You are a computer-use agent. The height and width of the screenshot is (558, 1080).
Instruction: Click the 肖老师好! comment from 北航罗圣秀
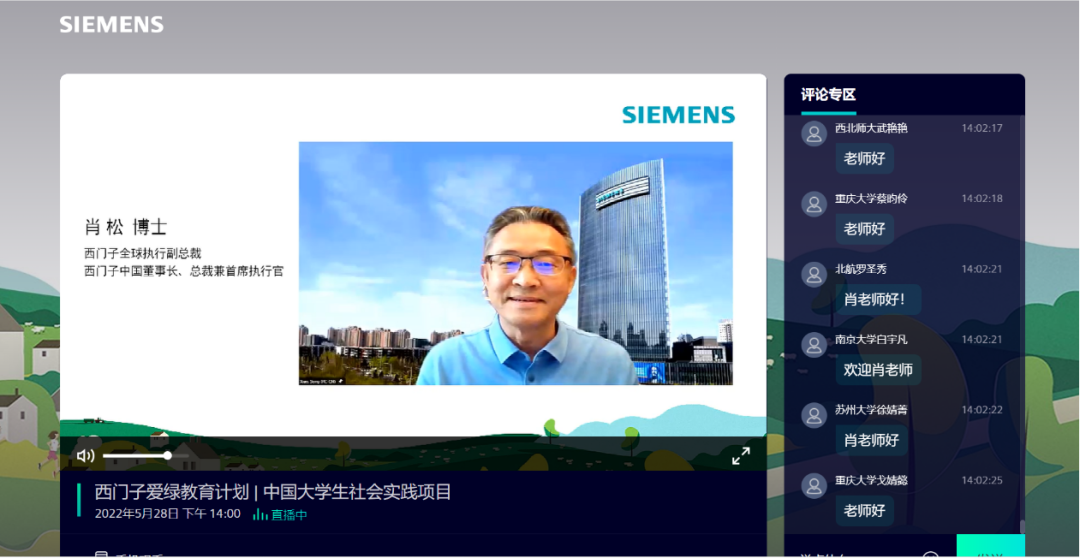pos(878,300)
